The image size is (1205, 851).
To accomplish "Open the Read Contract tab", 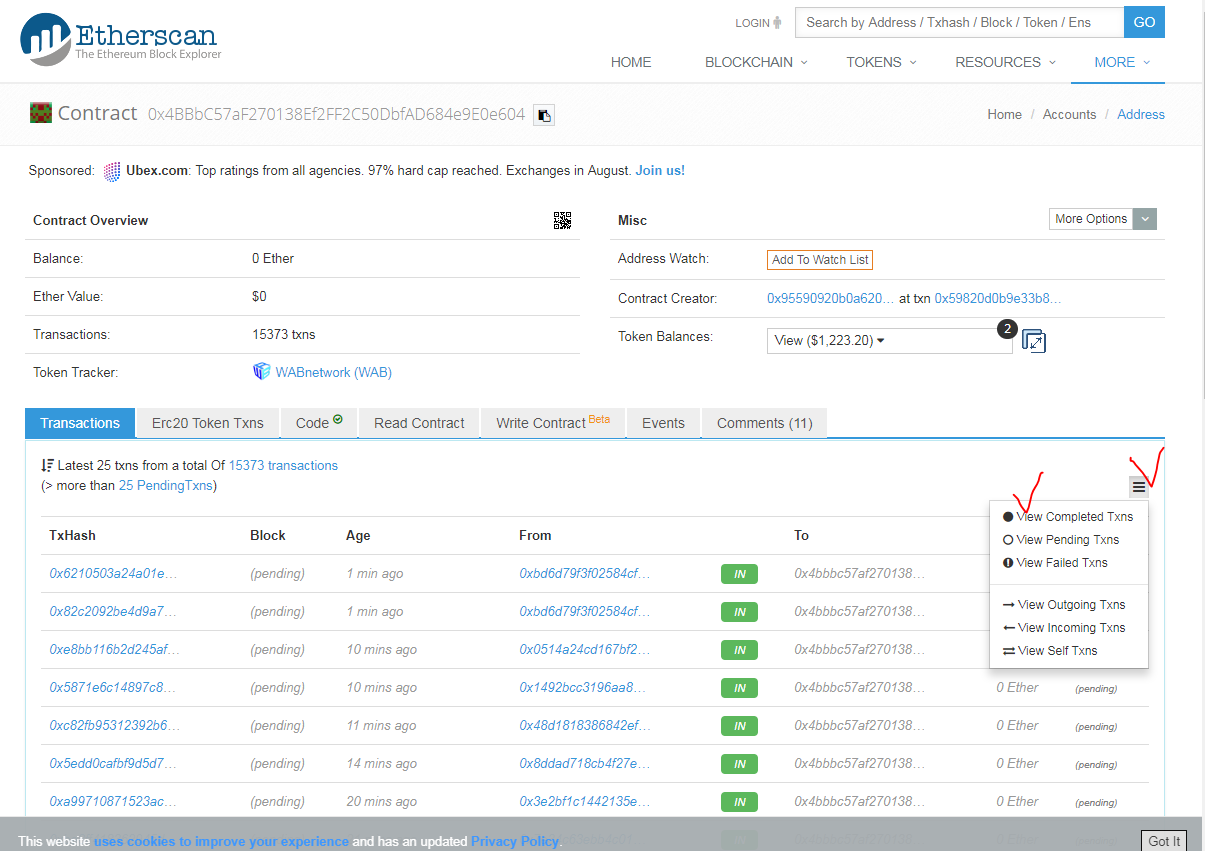I will (x=419, y=423).
